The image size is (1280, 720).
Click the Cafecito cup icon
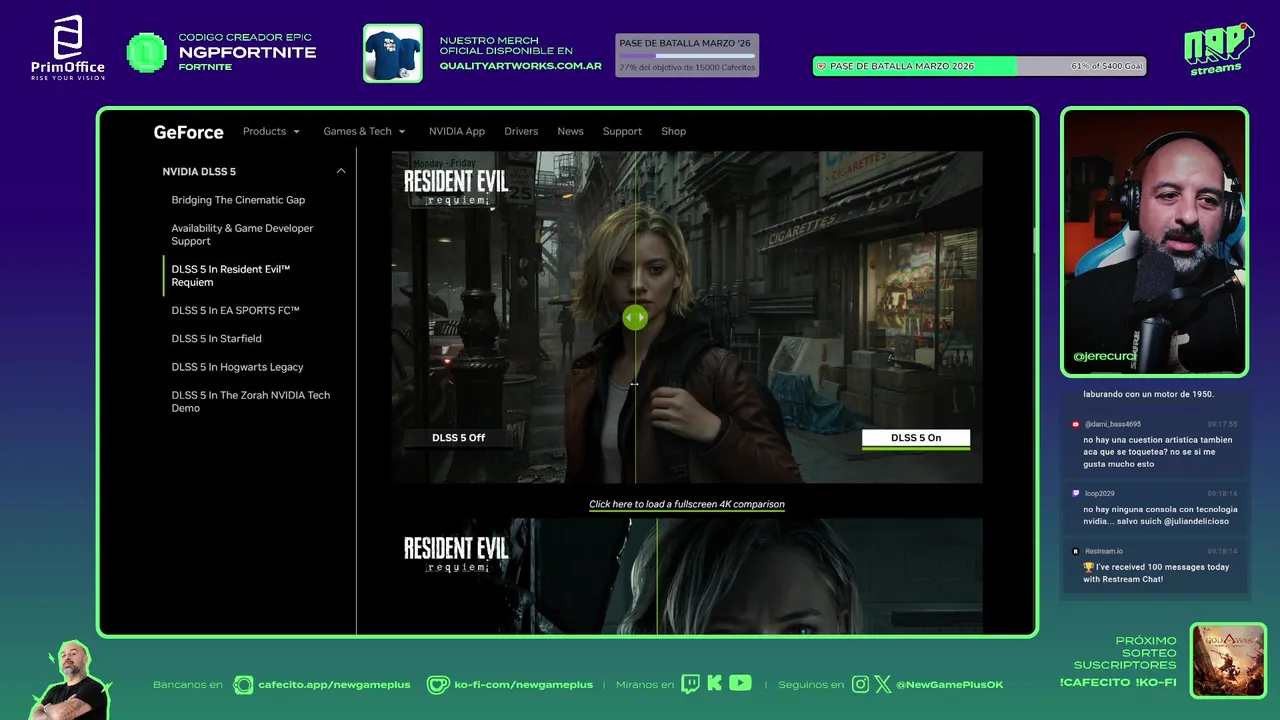tap(243, 685)
